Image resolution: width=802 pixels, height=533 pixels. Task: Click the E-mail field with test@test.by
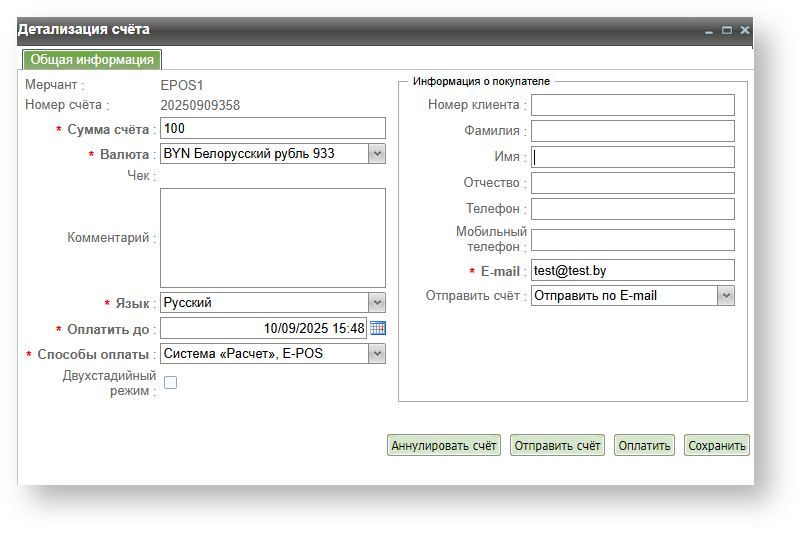632,270
